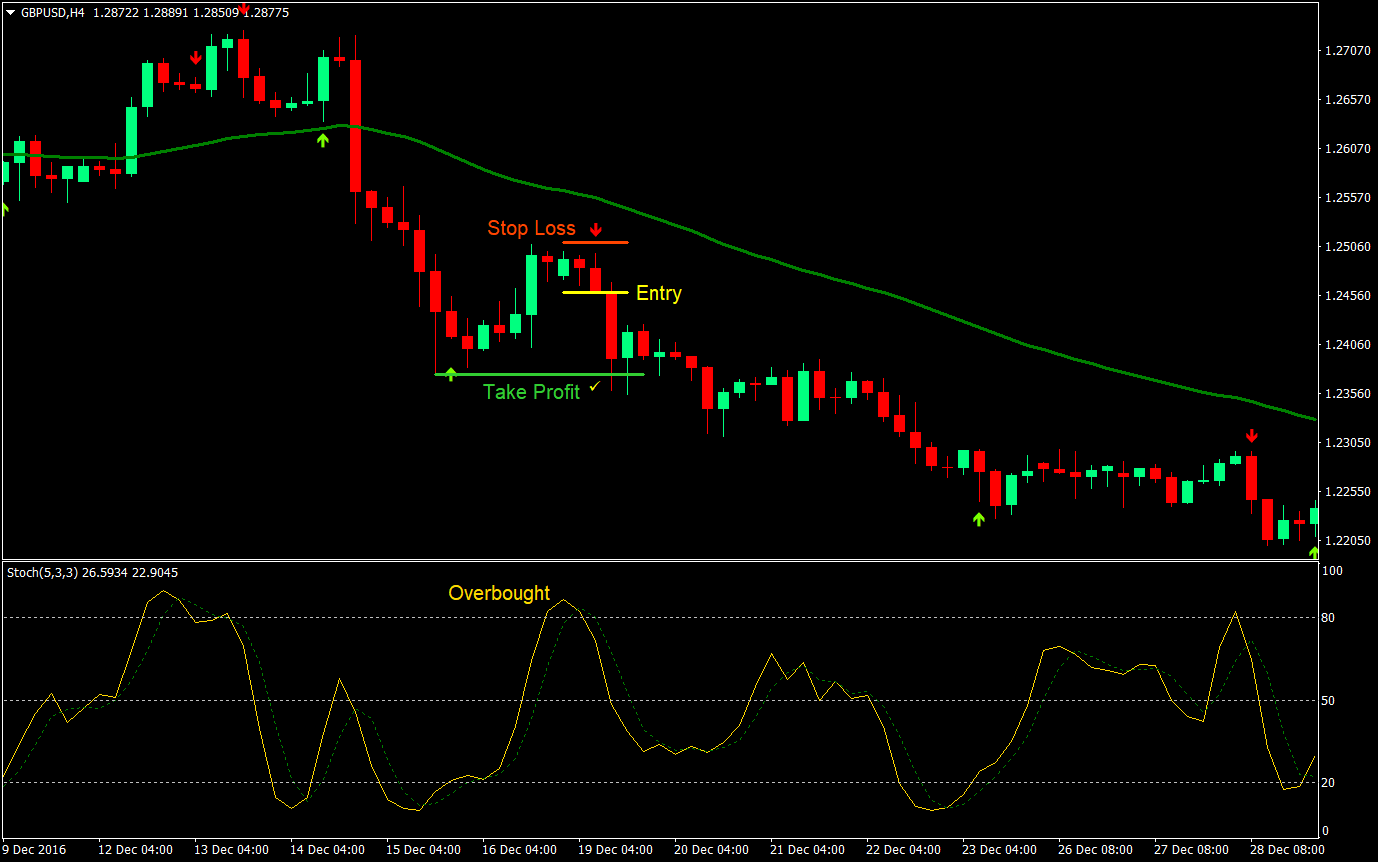Viewport: 1378px width, 862px height.
Task: Click the stochastic 50 level label
Action: (1329, 701)
